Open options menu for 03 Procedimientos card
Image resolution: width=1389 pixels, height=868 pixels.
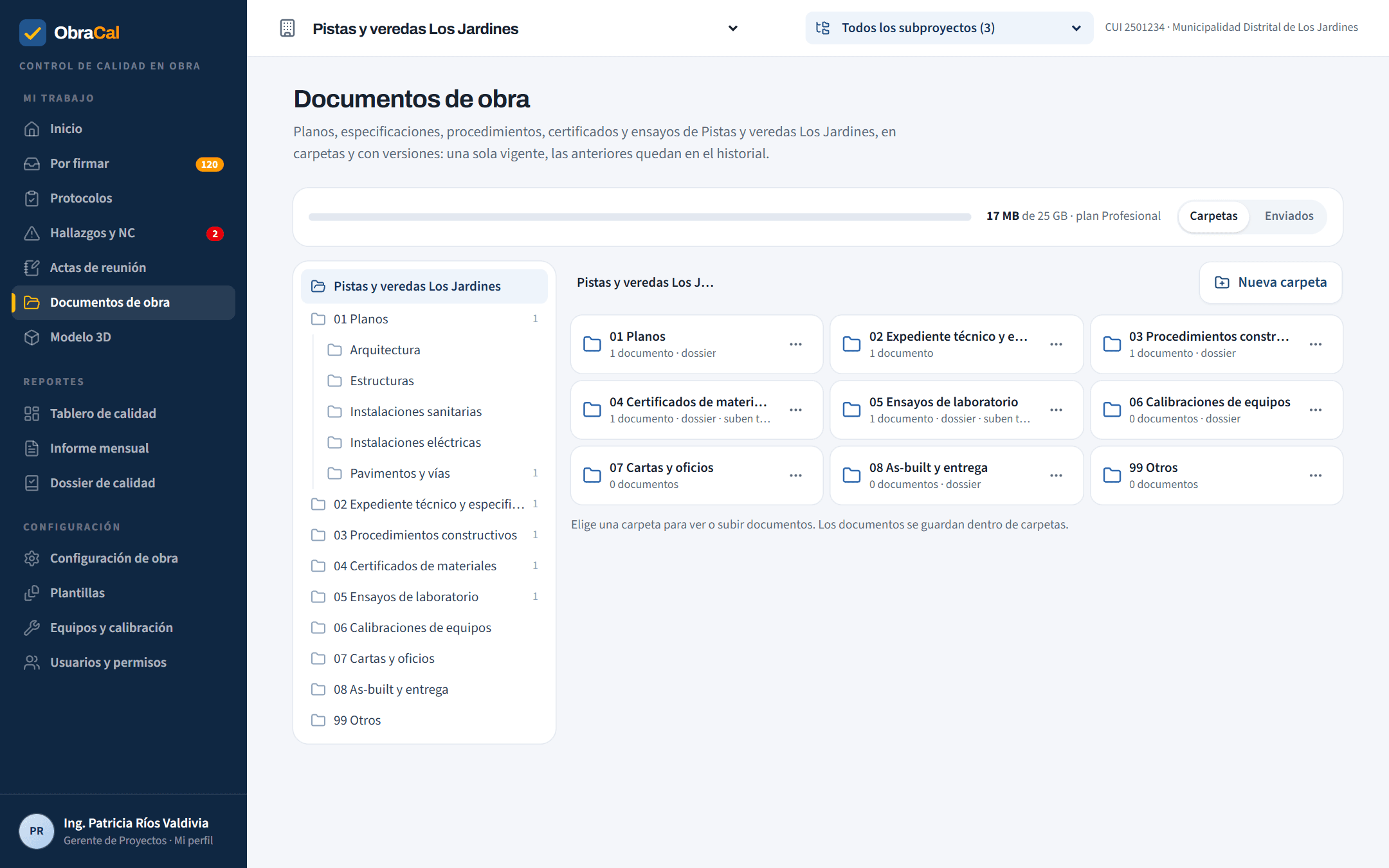coord(1316,344)
